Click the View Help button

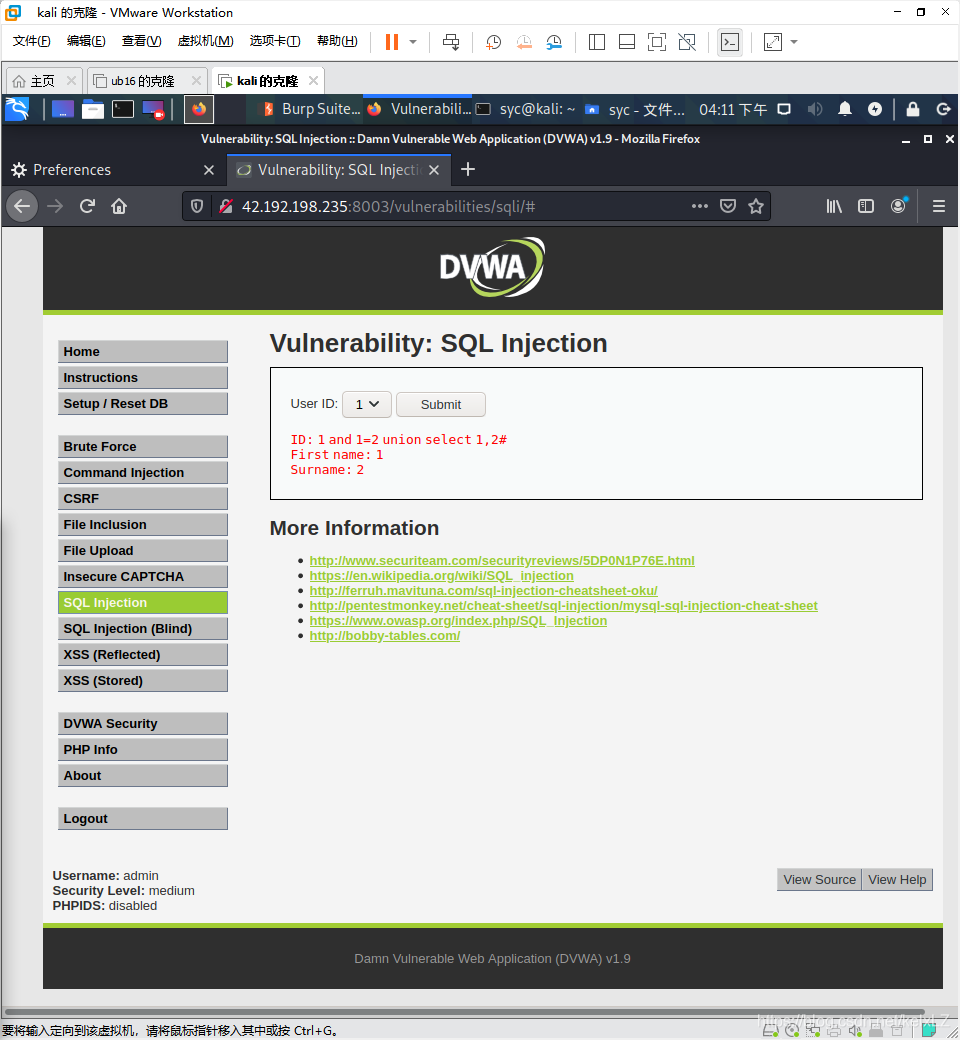pyautogui.click(x=897, y=879)
